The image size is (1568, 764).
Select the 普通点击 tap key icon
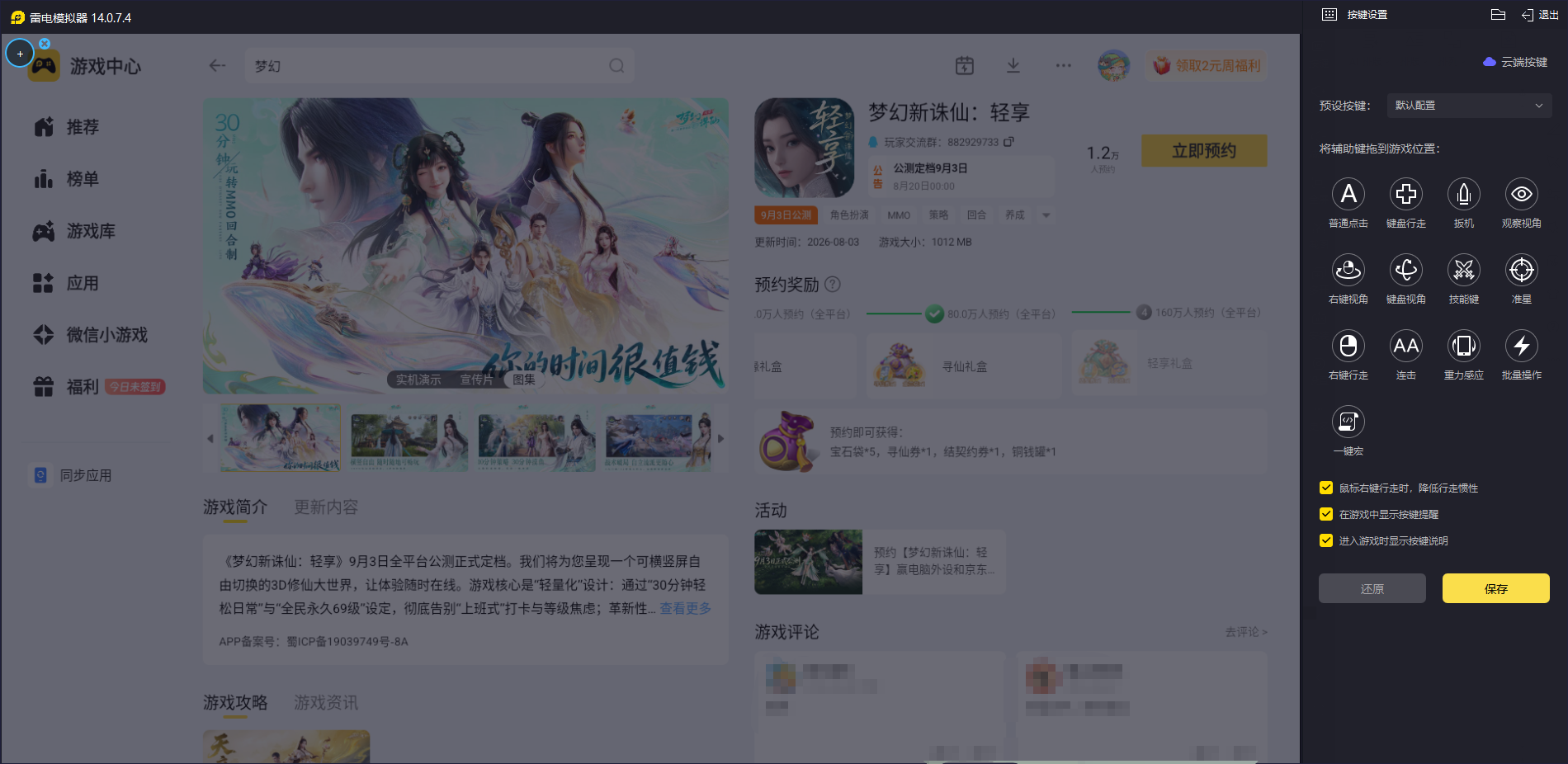click(1348, 194)
